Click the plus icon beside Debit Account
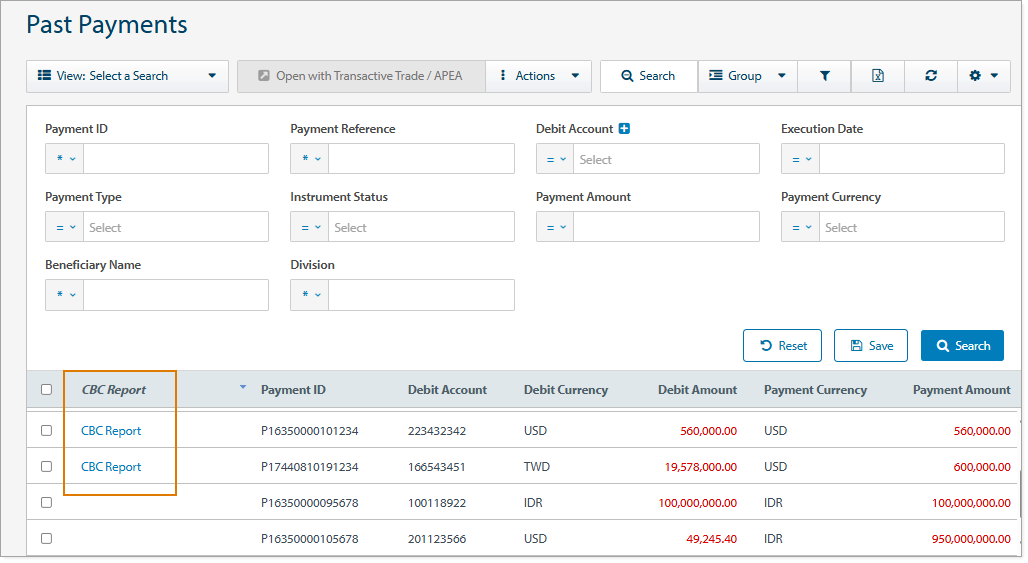 (624, 129)
